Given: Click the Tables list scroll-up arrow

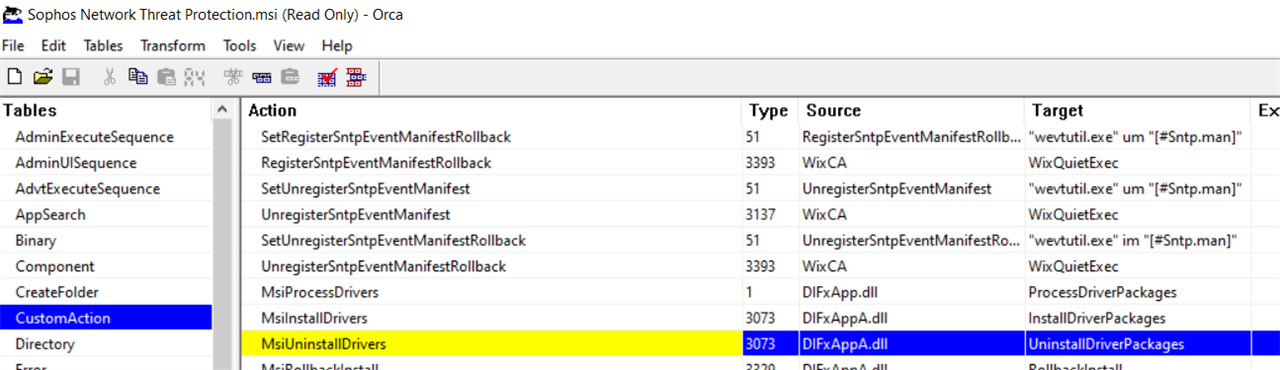Looking at the screenshot, I should point(223,109).
